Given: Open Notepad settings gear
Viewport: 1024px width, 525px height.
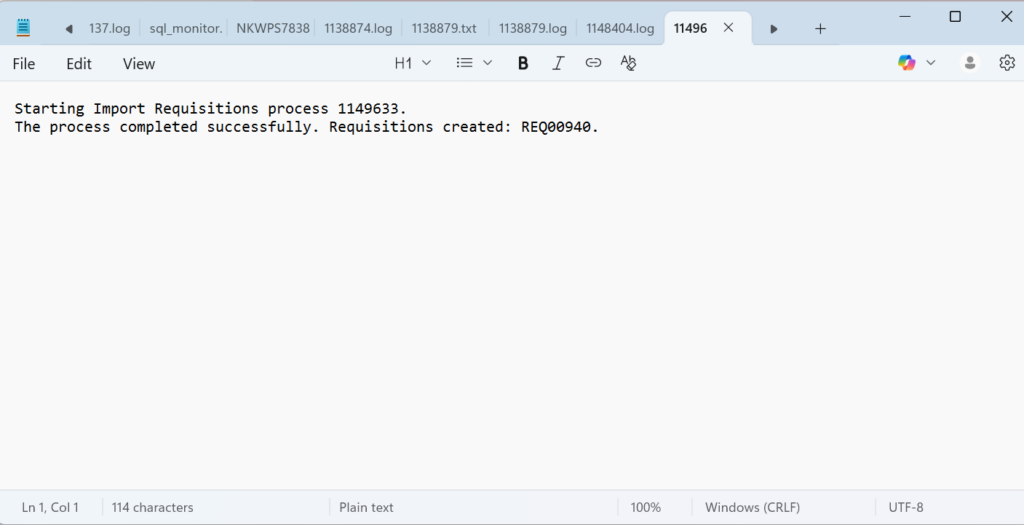Looking at the screenshot, I should point(1006,63).
